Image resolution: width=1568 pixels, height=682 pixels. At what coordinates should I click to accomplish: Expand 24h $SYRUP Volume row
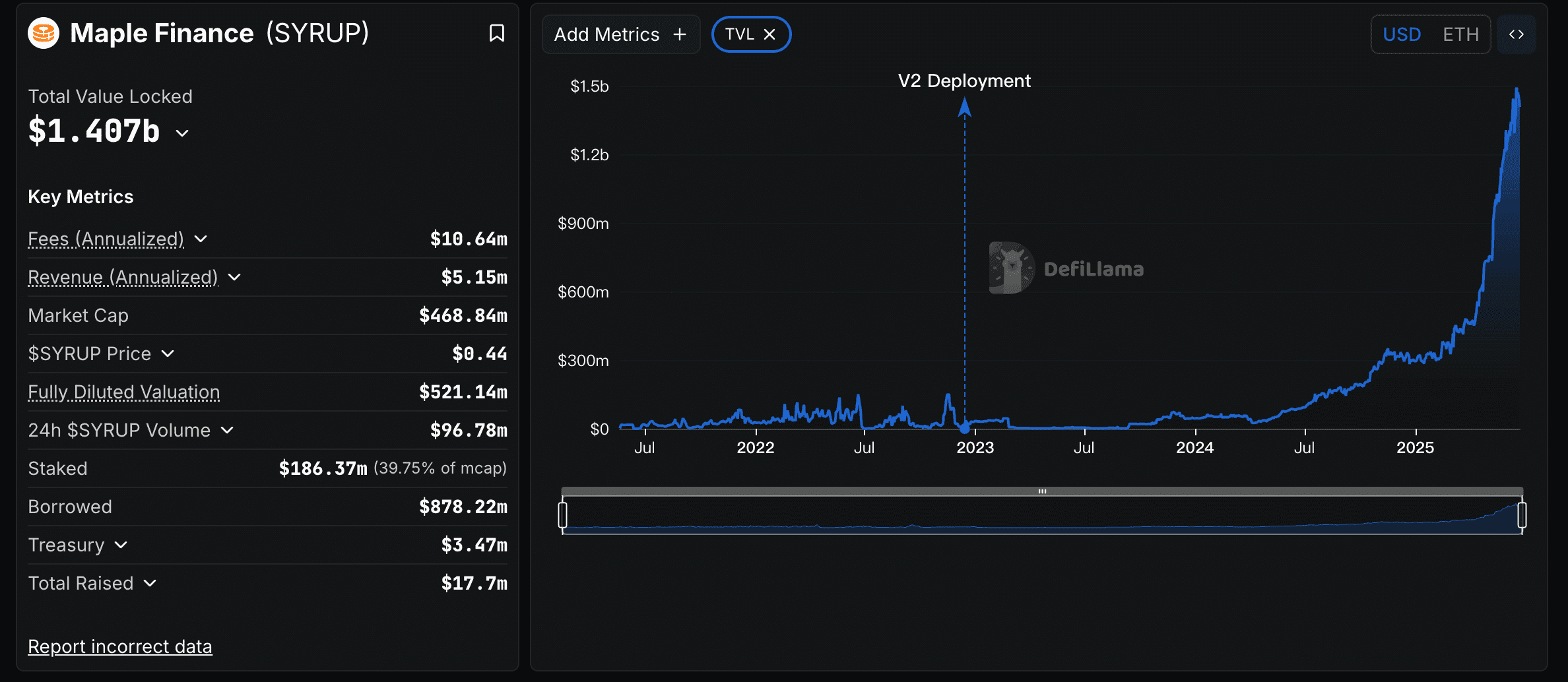(x=227, y=430)
